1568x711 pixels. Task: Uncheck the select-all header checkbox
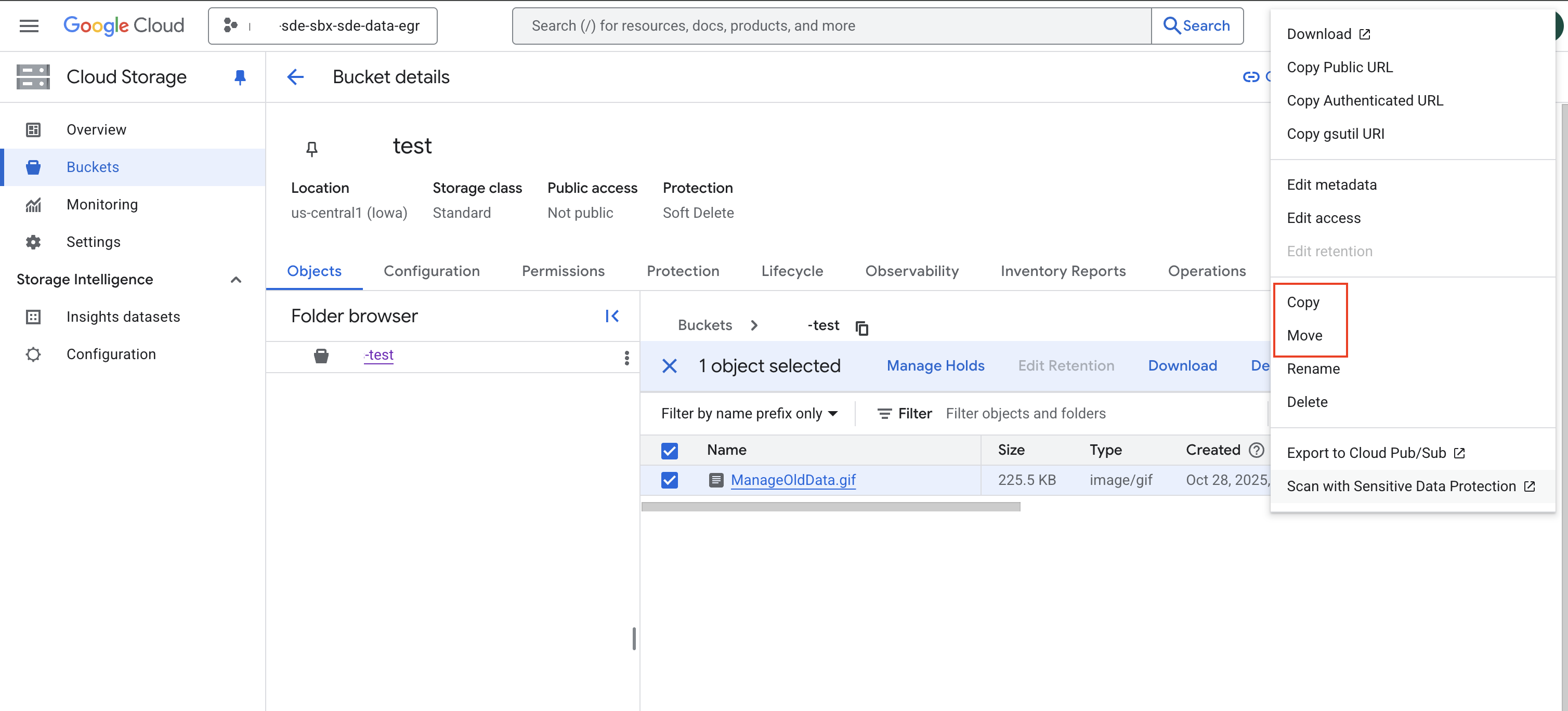pyautogui.click(x=669, y=451)
